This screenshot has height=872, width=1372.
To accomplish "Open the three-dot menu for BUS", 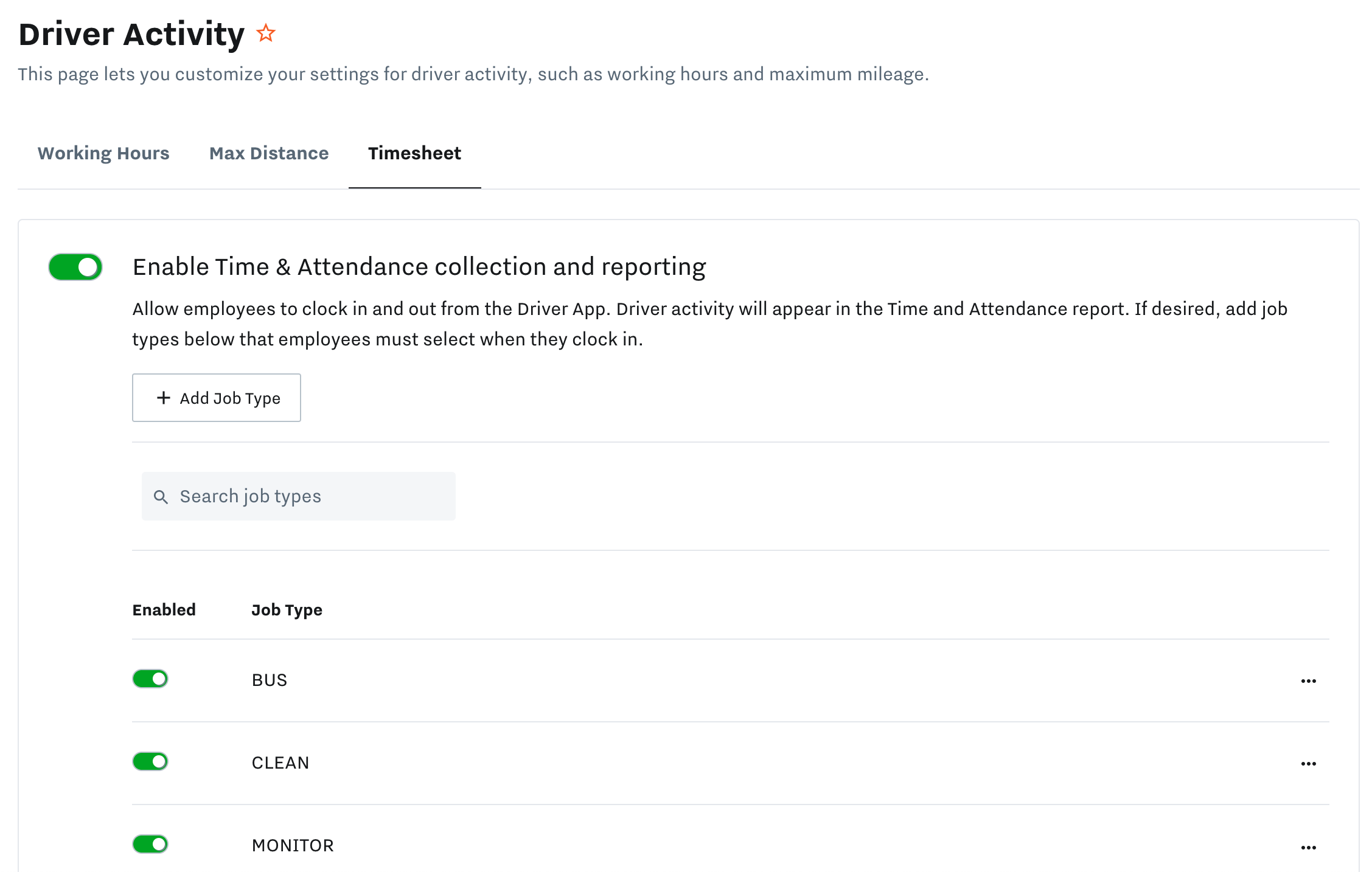I will (x=1308, y=681).
